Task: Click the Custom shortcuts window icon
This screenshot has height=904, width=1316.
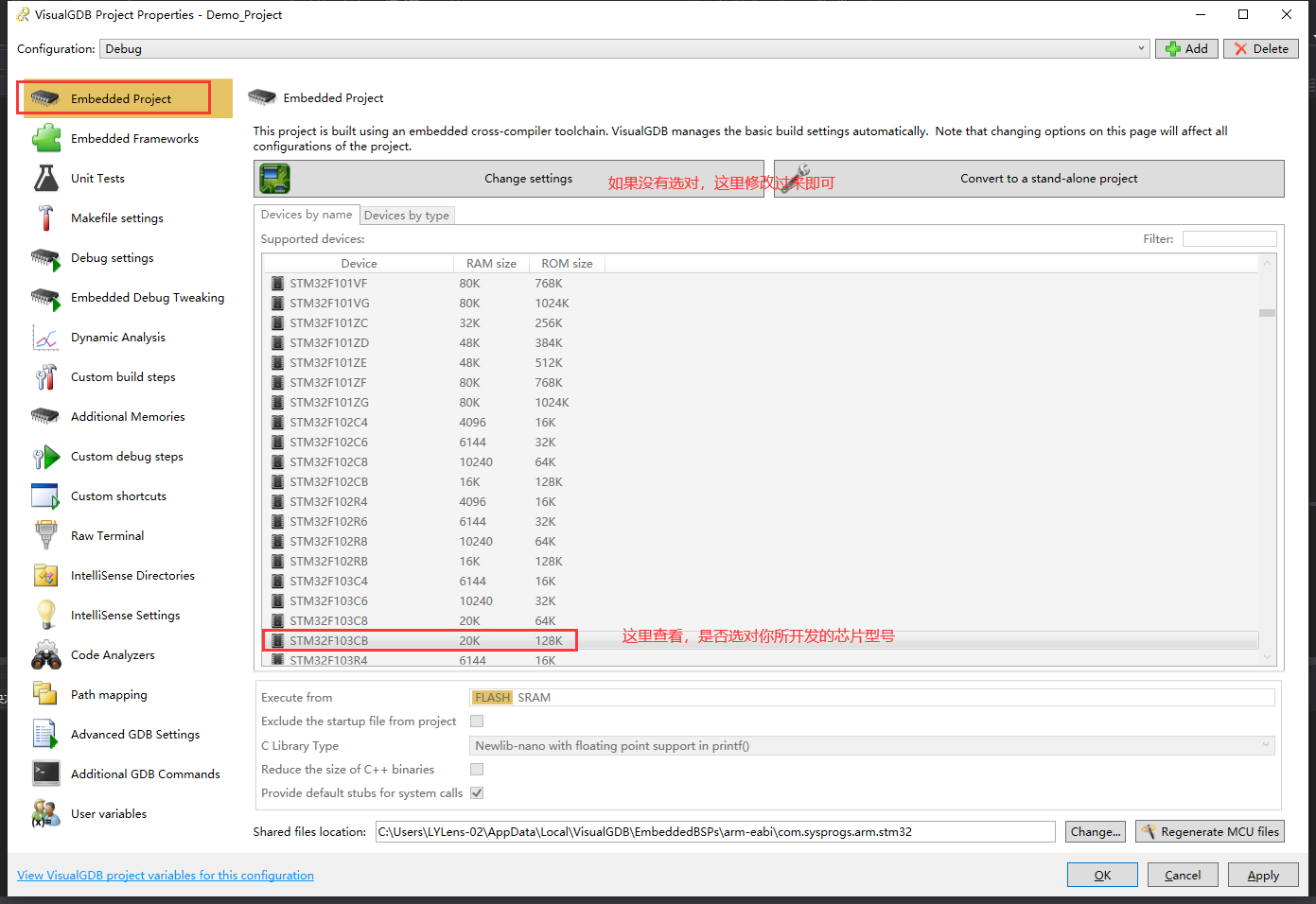Action: pos(45,495)
